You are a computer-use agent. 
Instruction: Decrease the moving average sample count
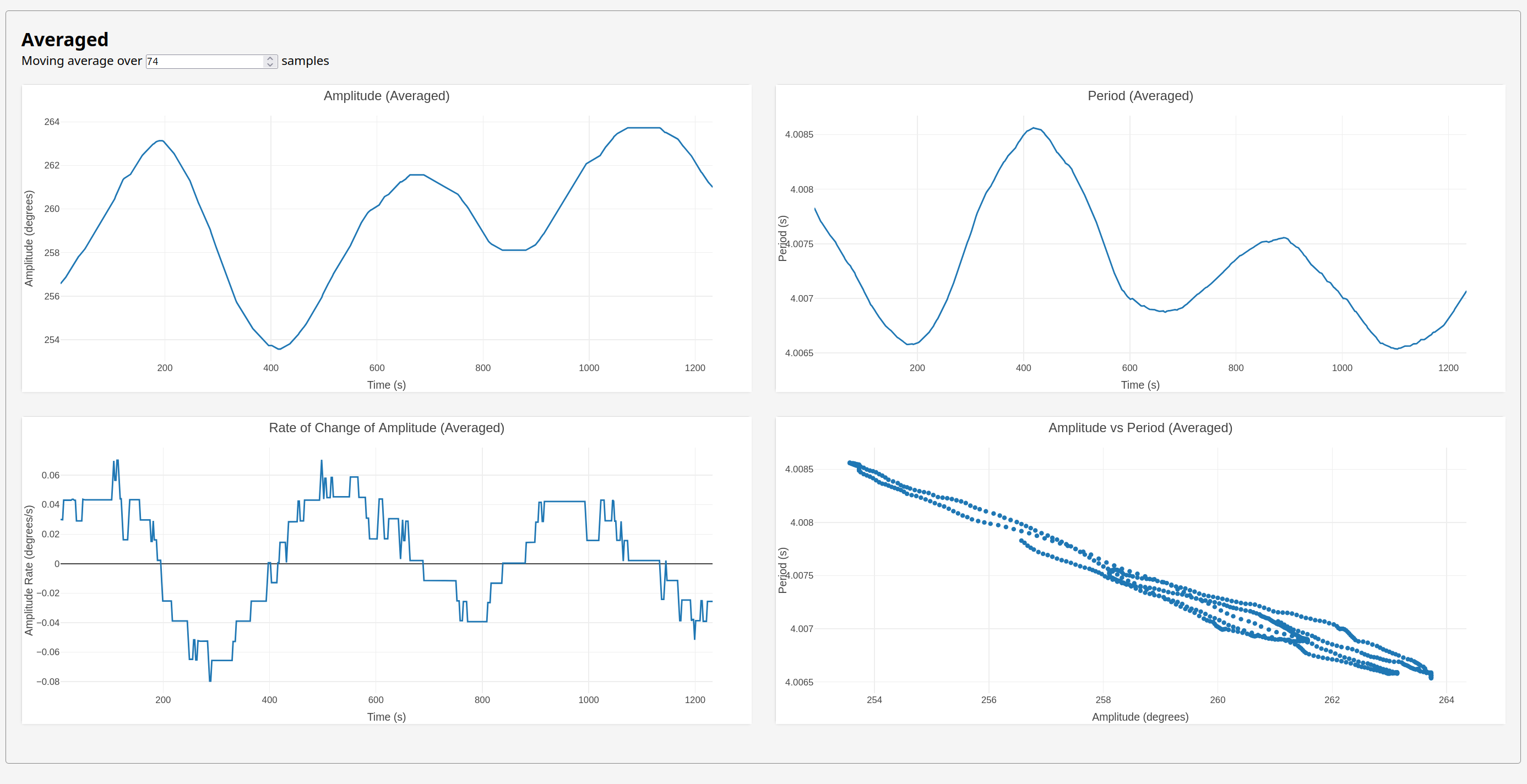(x=270, y=64)
